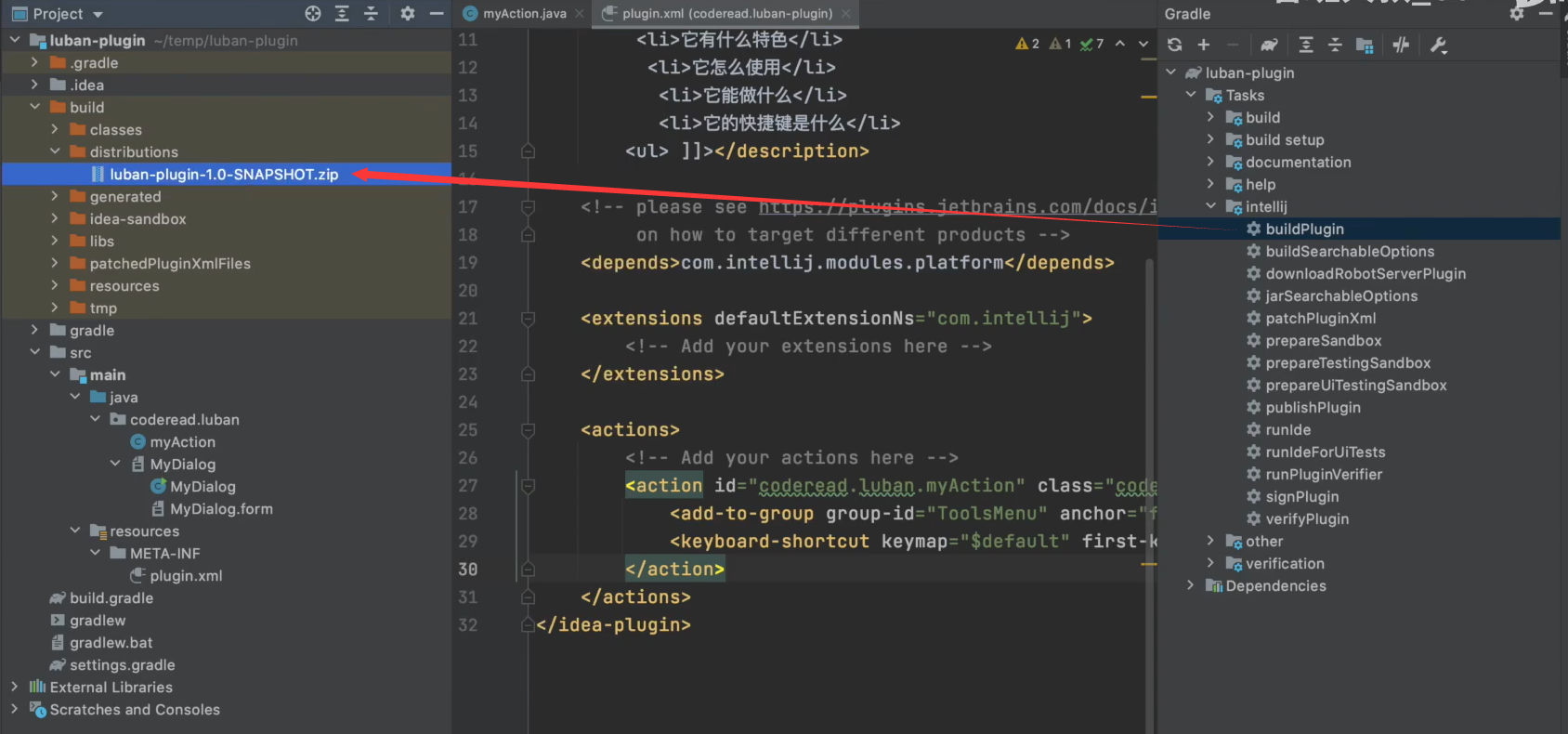1568x734 pixels.
Task: Select the myAction class file
Action: coord(182,441)
